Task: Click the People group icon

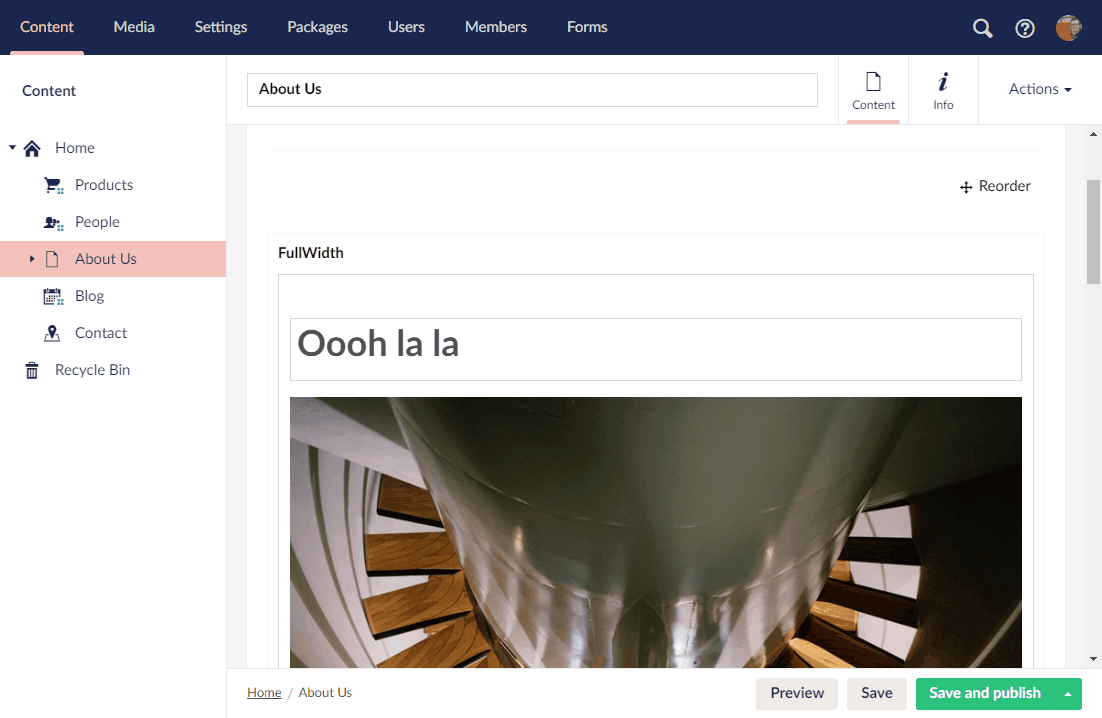Action: coord(53,223)
